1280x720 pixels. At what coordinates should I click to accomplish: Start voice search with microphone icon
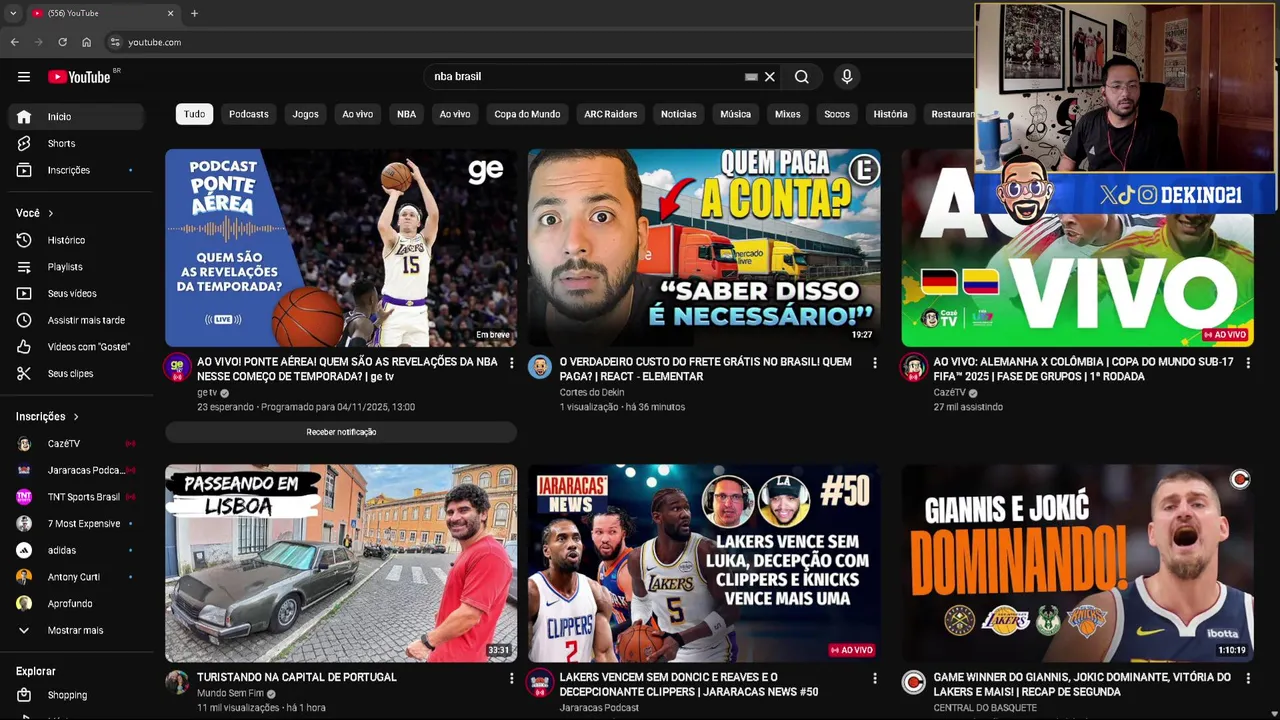847,77
